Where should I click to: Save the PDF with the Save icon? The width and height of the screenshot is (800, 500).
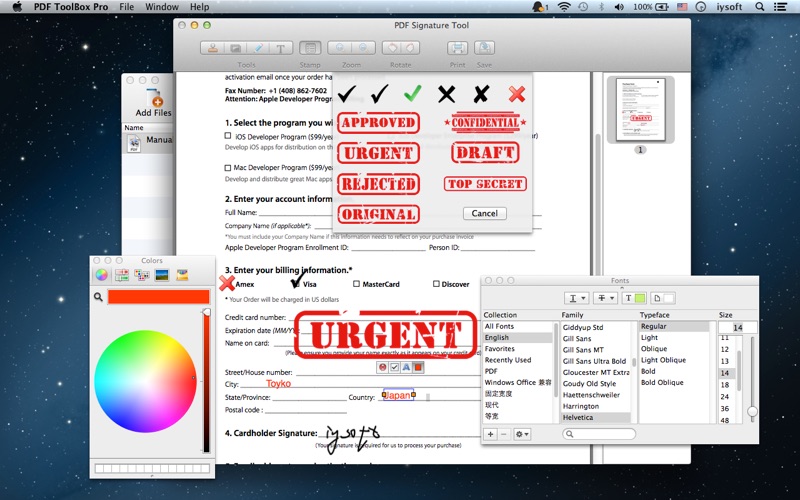[x=484, y=48]
